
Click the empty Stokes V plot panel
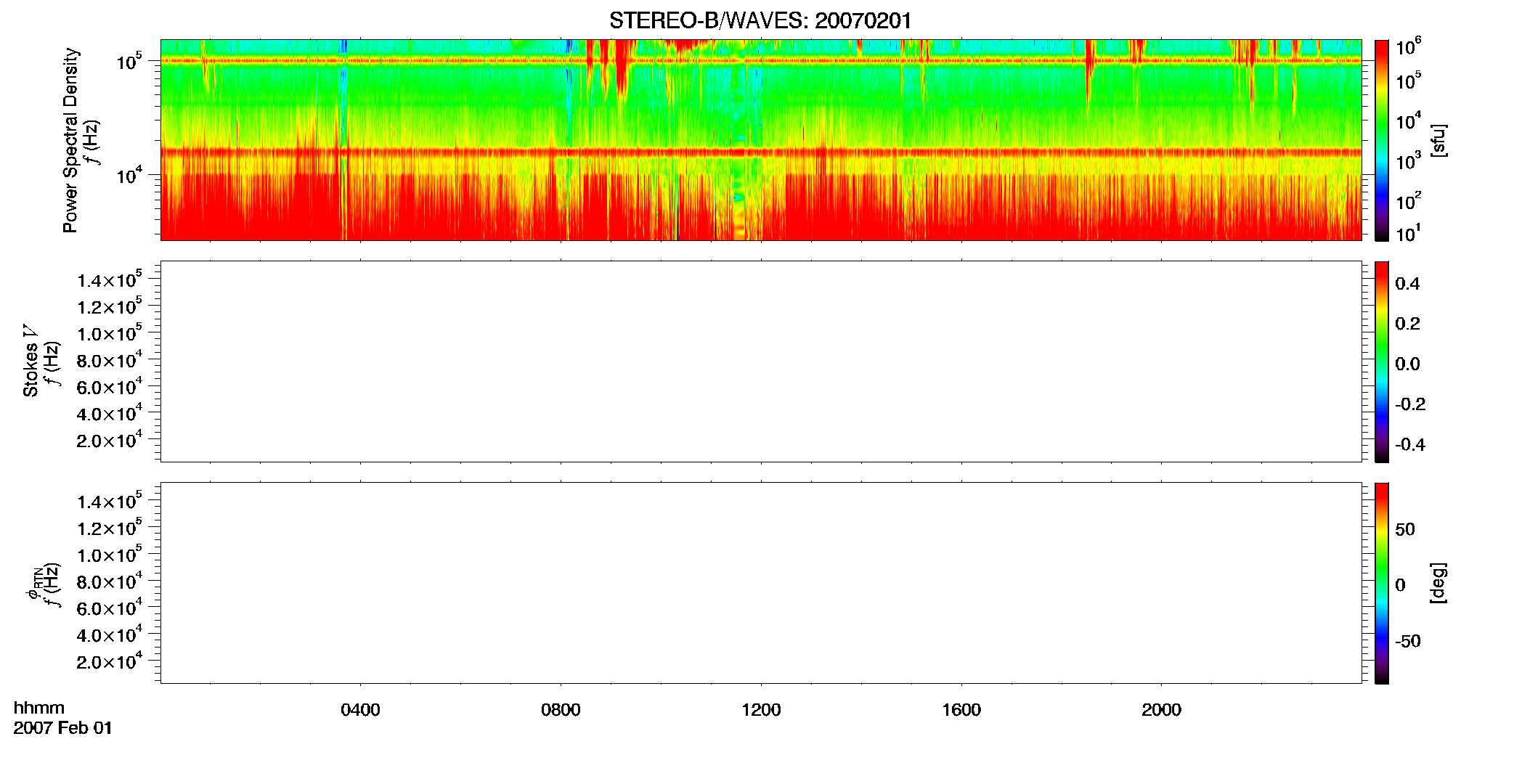point(761,362)
